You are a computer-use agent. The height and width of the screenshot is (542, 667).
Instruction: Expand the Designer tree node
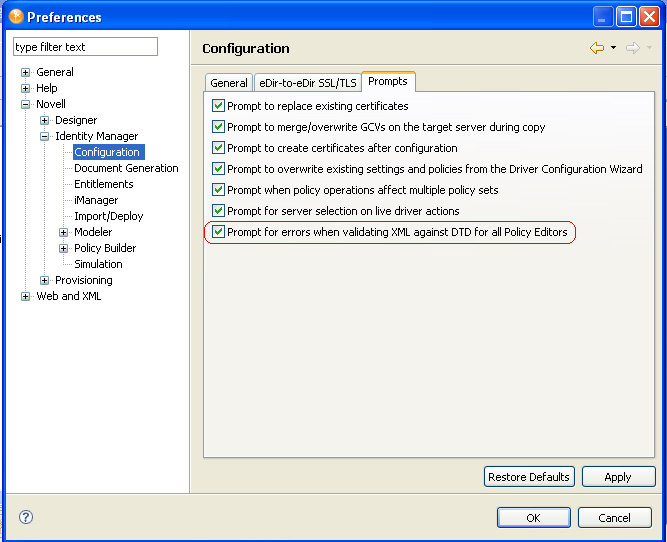click(x=44, y=120)
